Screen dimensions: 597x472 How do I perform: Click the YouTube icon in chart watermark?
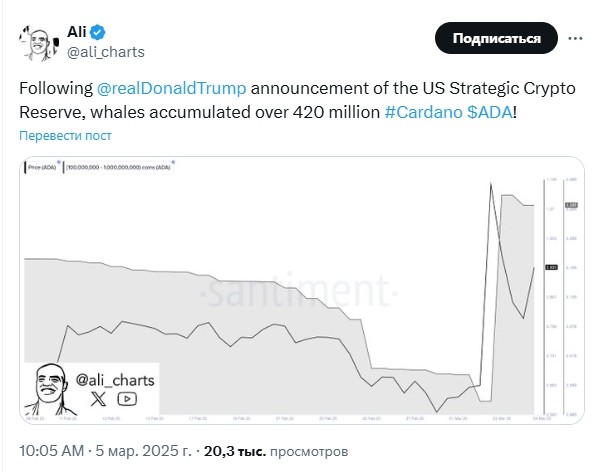point(127,399)
